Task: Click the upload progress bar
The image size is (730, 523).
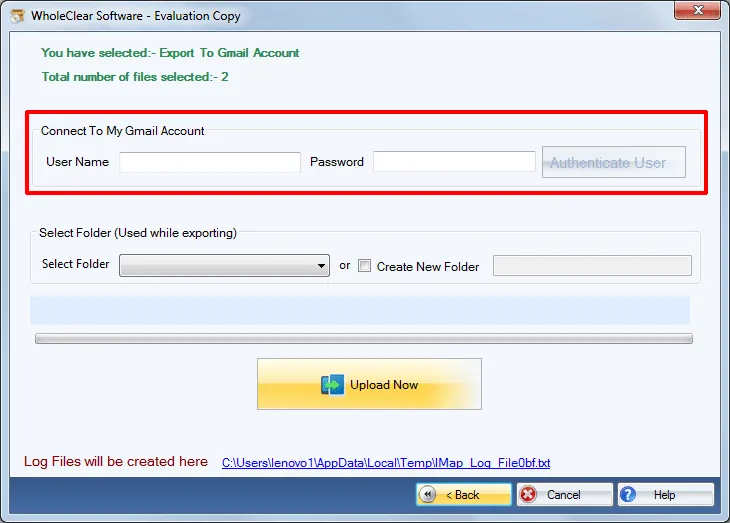Action: coord(364,339)
